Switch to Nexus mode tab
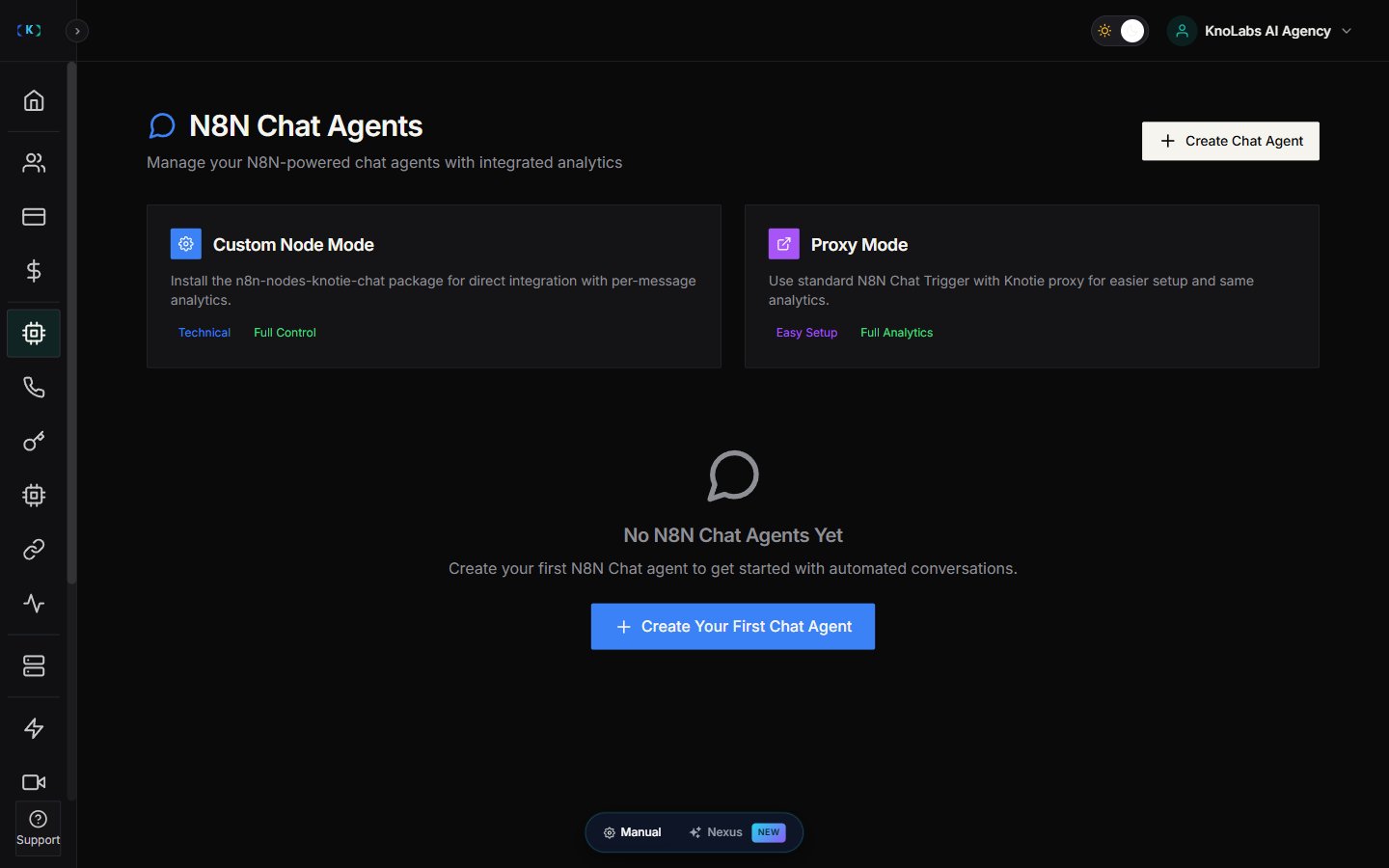Viewport: 1389px width, 868px height. coord(737,832)
